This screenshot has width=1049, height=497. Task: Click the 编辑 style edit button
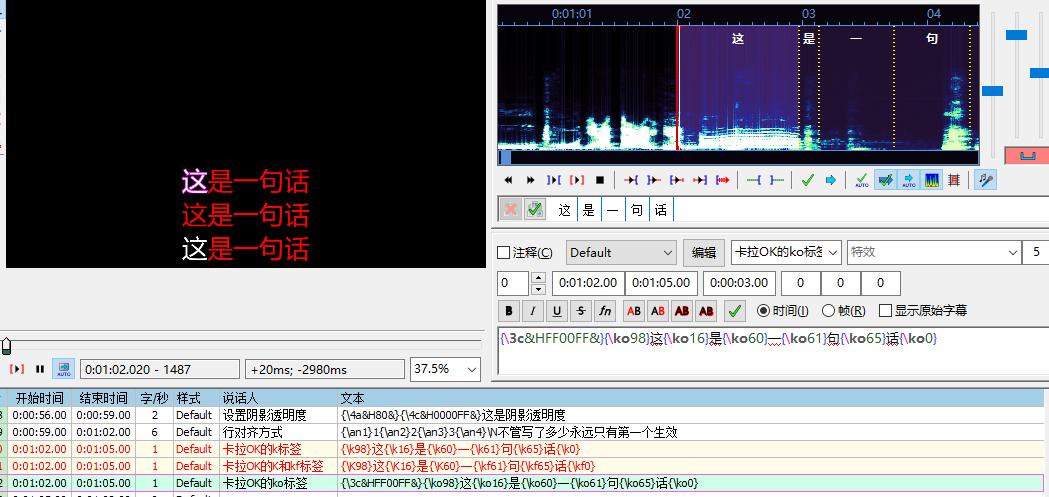[x=704, y=253]
